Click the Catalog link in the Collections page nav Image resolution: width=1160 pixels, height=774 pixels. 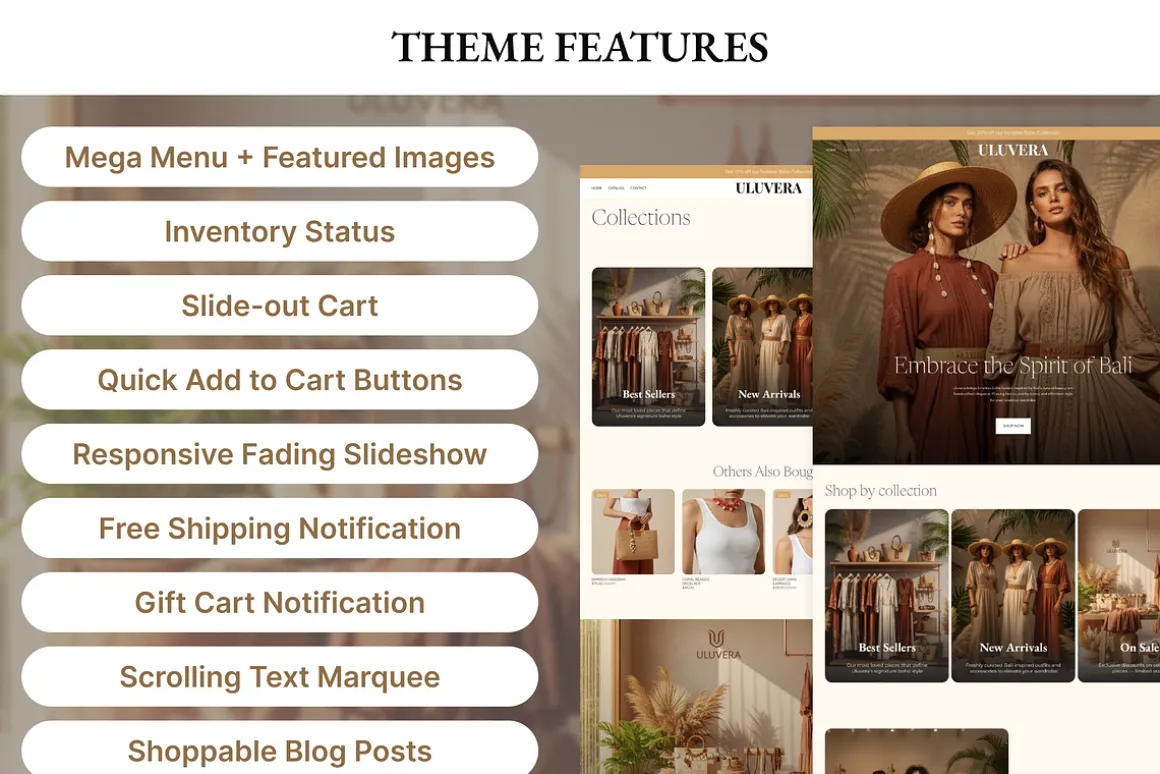[x=616, y=188]
